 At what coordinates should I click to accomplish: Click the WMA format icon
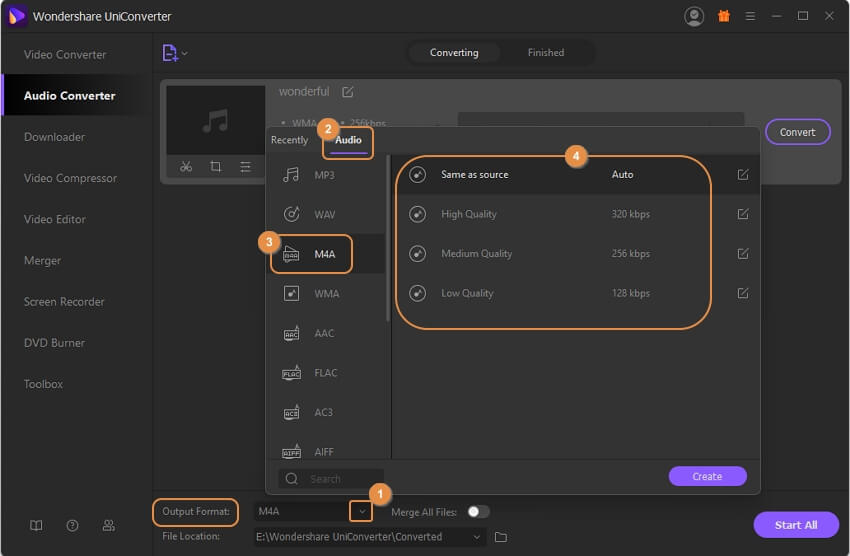(291, 293)
